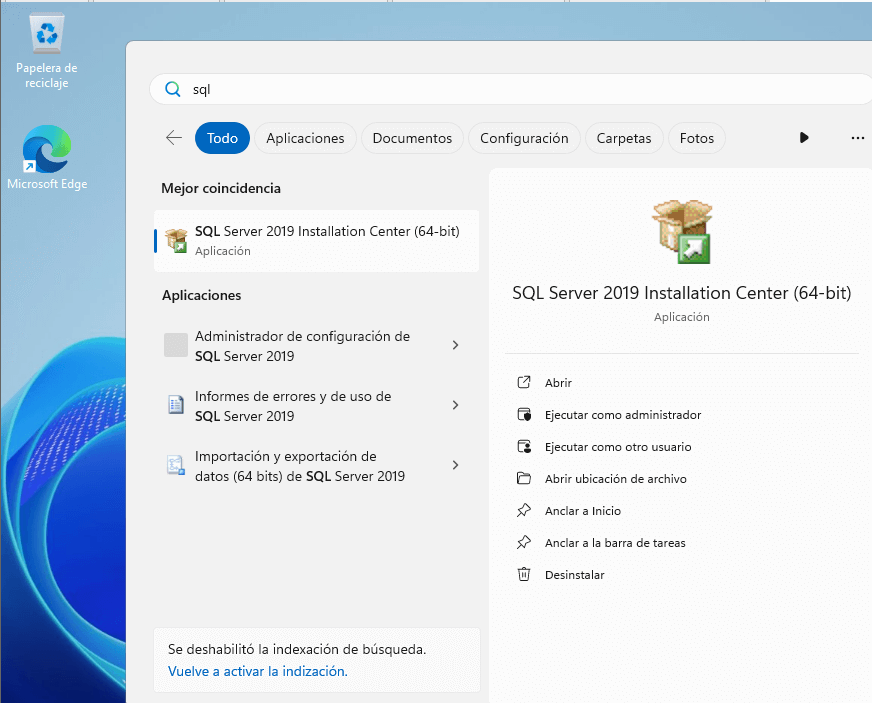
Task: Click the Mejor coincidencia heading
Action: [221, 188]
